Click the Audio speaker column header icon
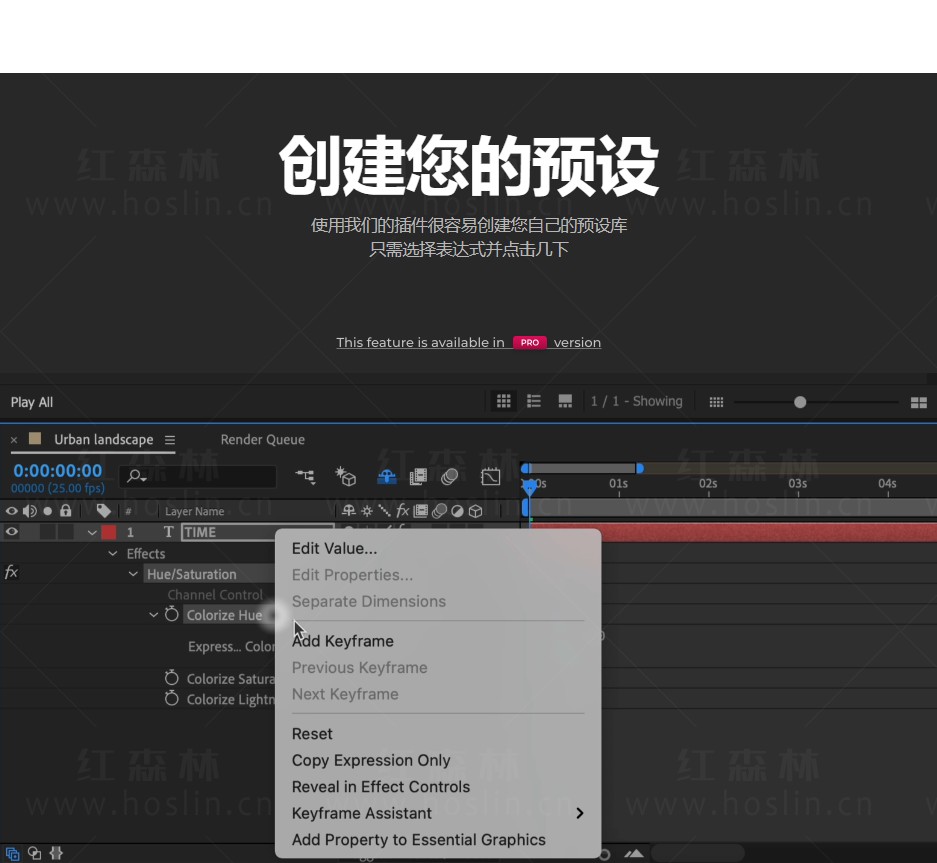Image resolution: width=937 pixels, height=863 pixels. click(29, 511)
